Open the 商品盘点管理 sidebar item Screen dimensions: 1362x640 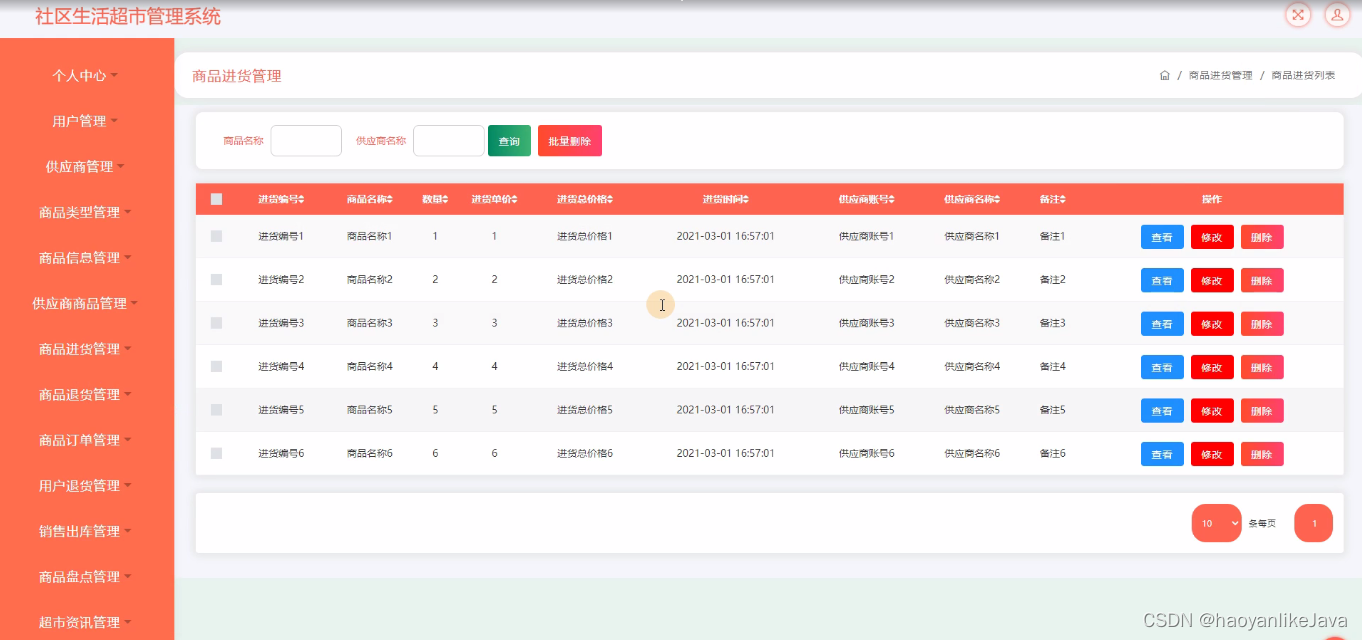point(86,576)
